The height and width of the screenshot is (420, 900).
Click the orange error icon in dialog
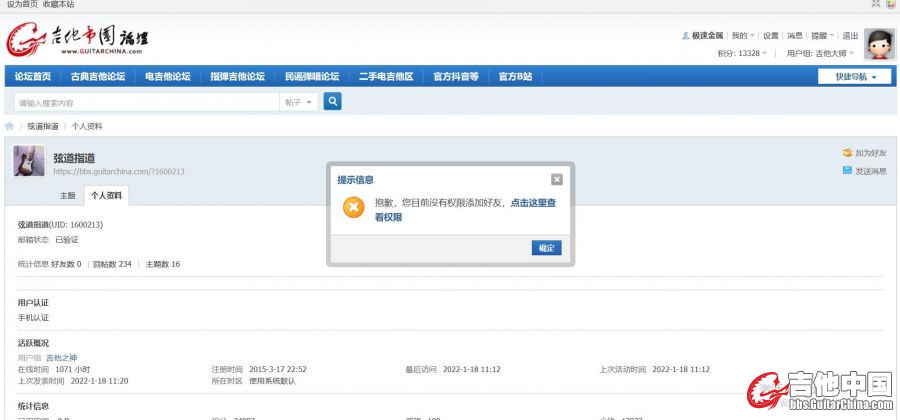coord(354,208)
